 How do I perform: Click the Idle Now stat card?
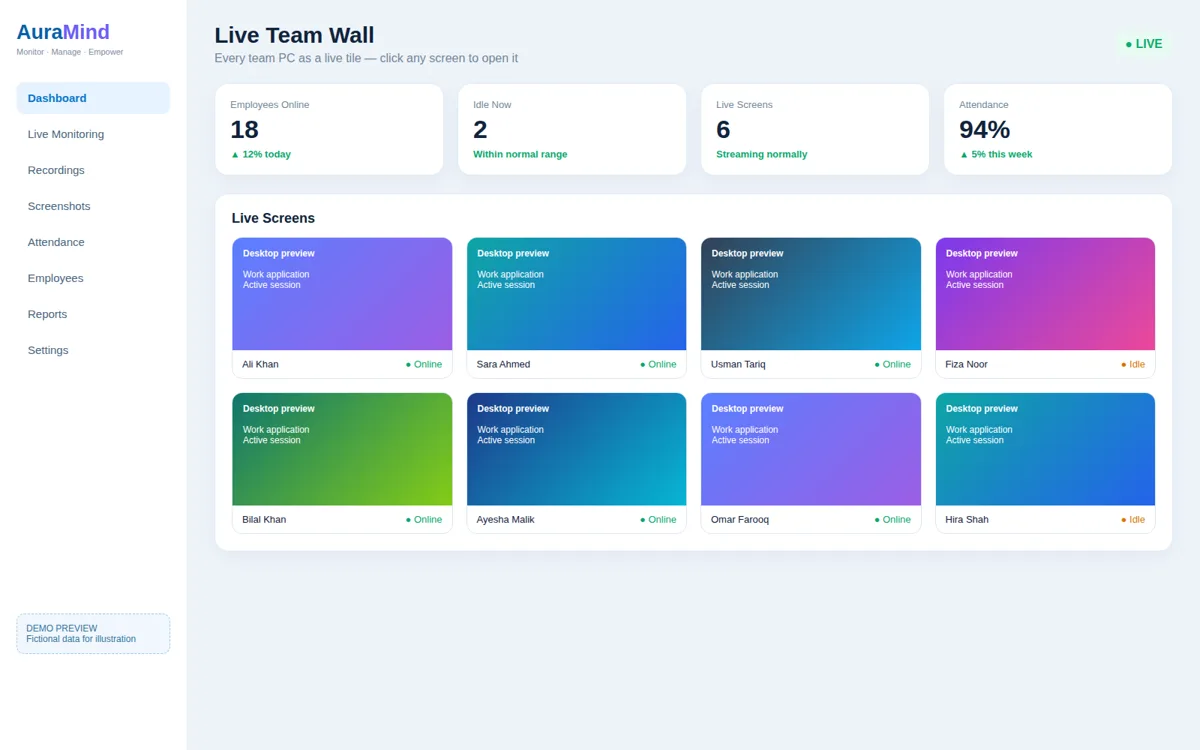(x=572, y=129)
